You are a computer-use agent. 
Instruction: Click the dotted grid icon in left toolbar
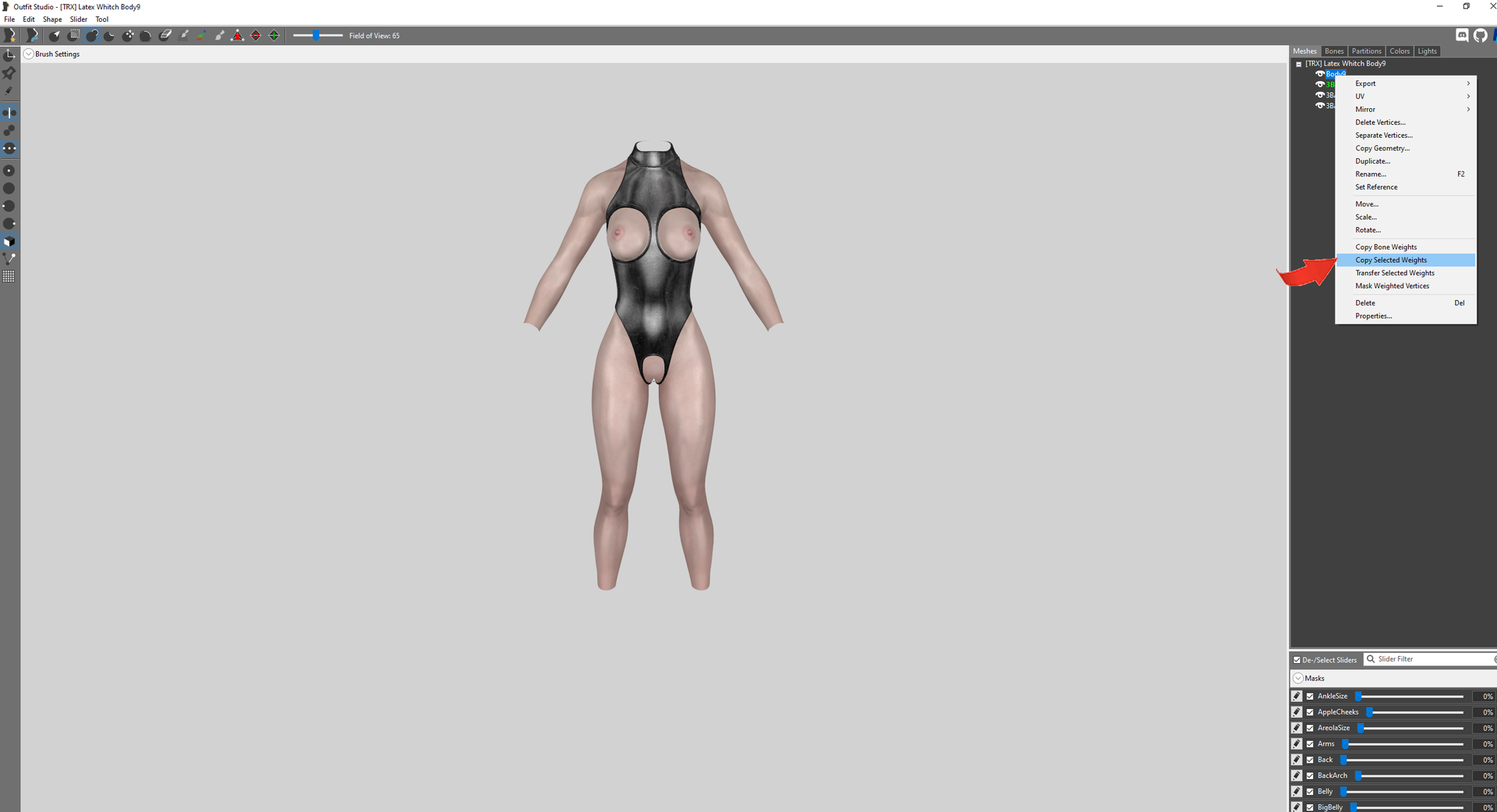(x=9, y=277)
